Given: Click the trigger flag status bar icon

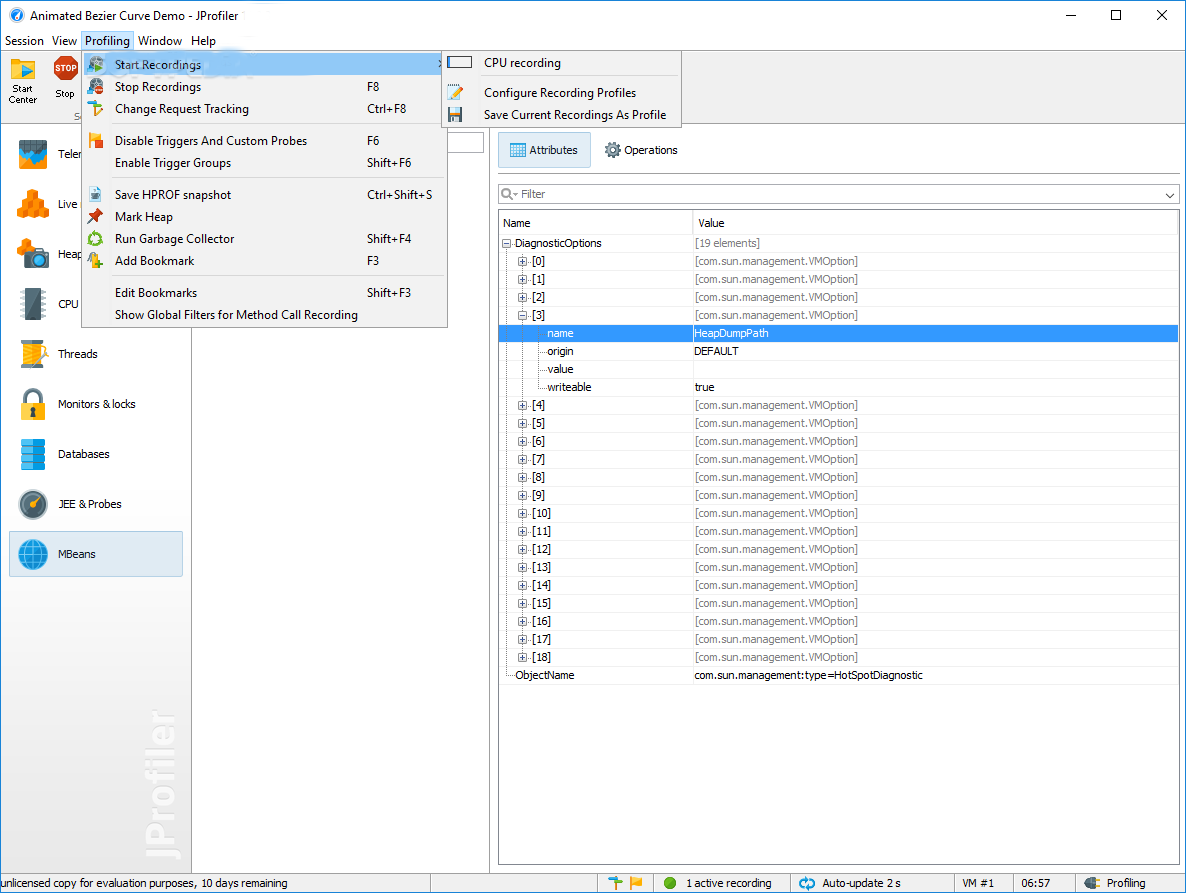Looking at the screenshot, I should pyautogui.click(x=636, y=882).
